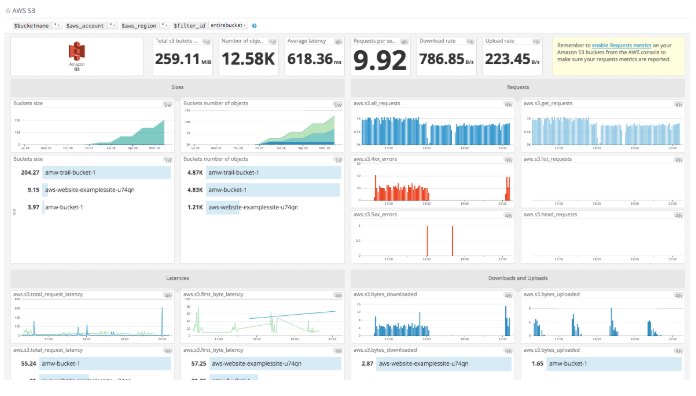Click the timeframe badge on aws.s3.all_requests graph
696x396 pixels.
(x=508, y=104)
